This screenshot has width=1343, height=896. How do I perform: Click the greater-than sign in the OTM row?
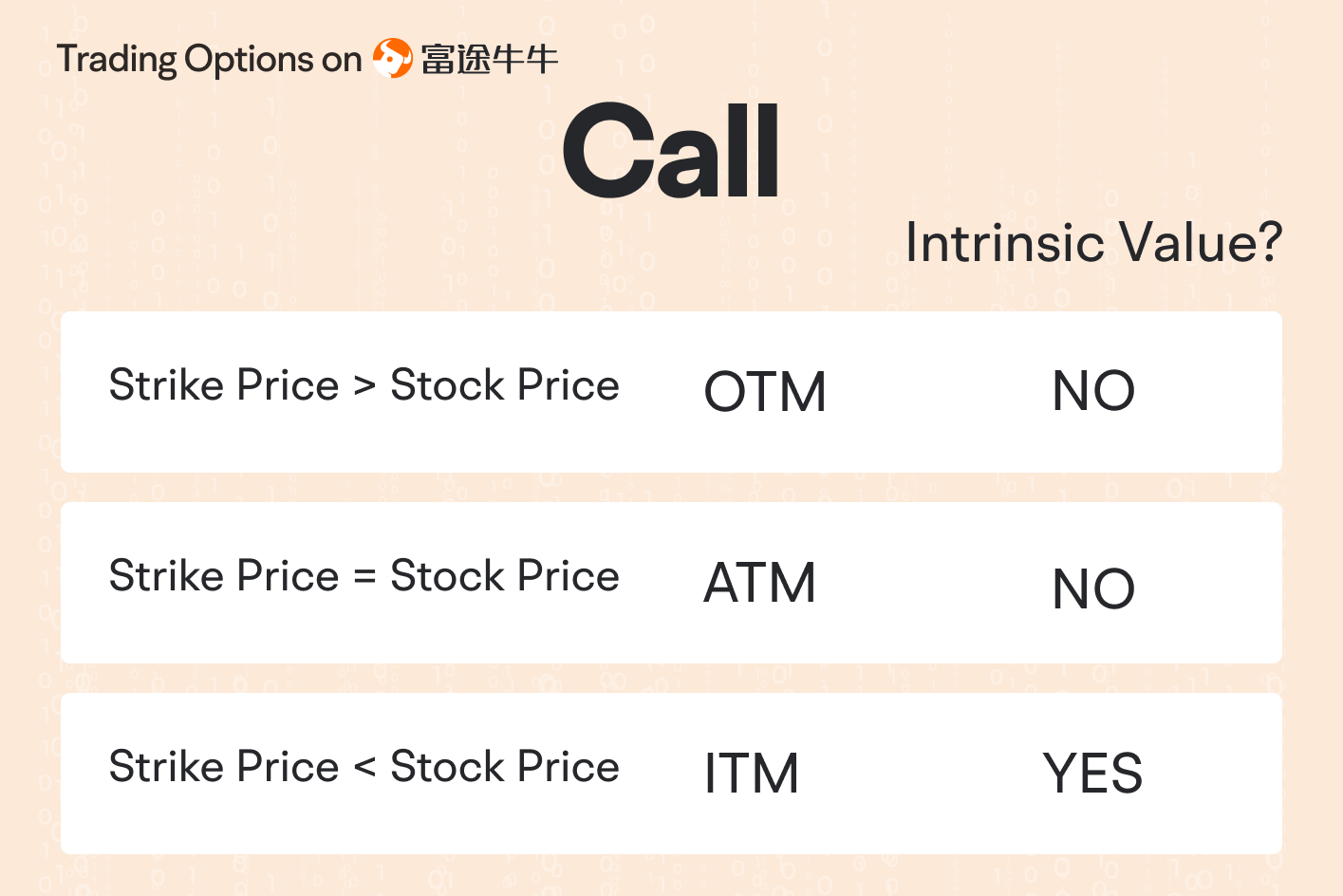[x=364, y=386]
